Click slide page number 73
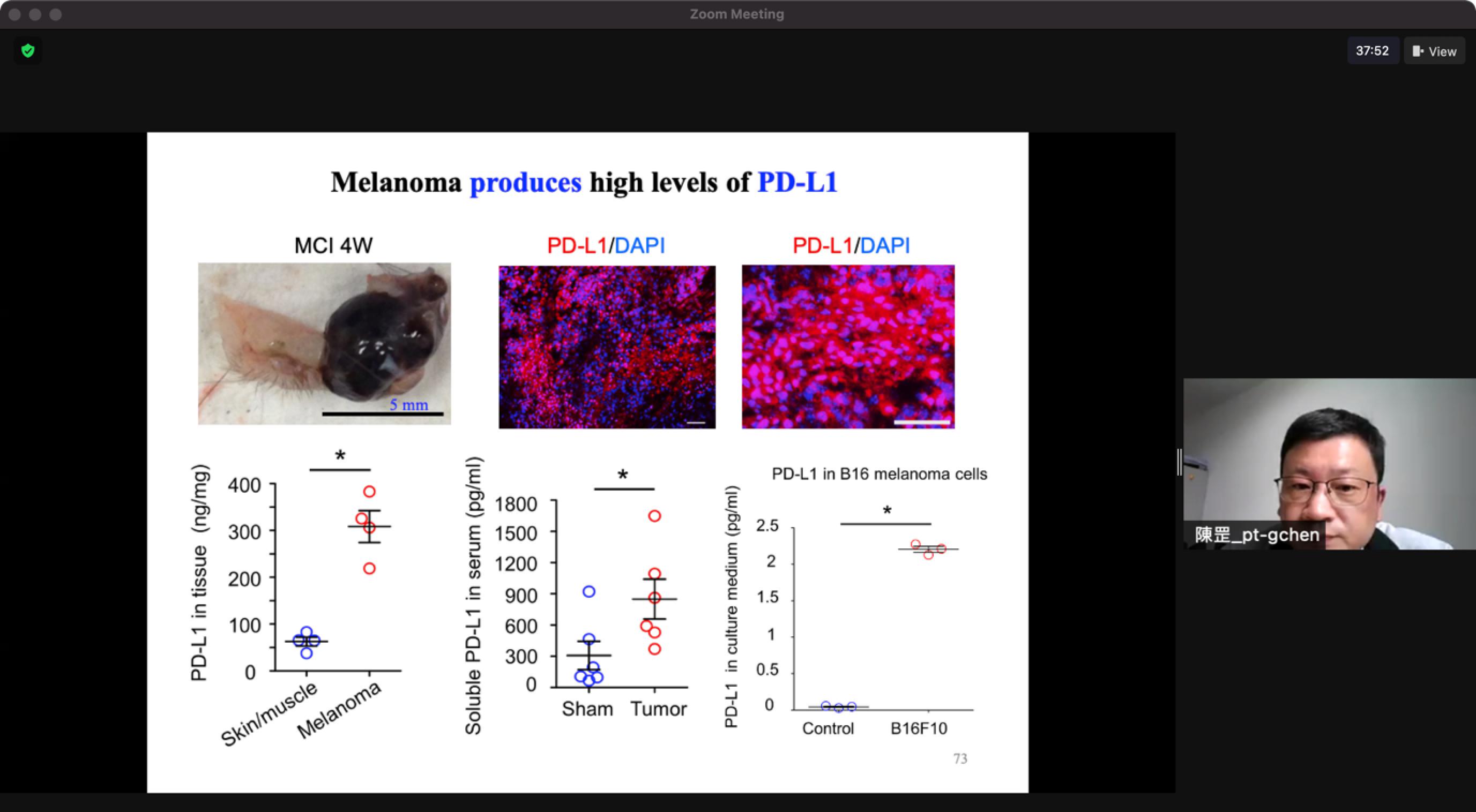1476x812 pixels. [960, 759]
